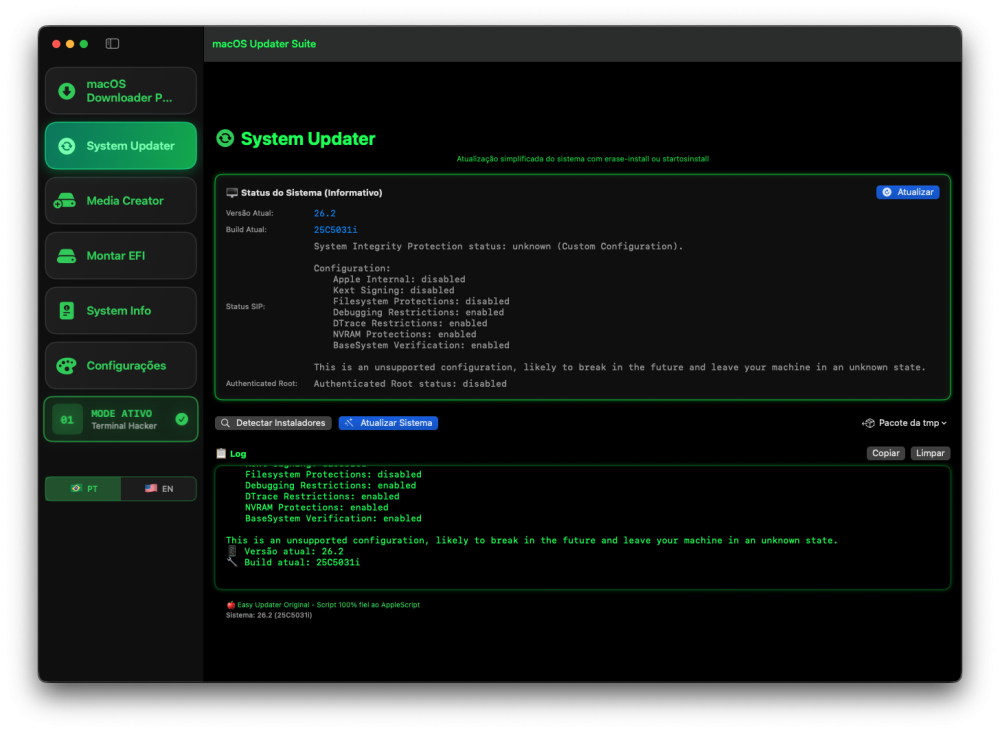Clear the log with Limpar button
This screenshot has width=1000, height=733.
click(930, 453)
